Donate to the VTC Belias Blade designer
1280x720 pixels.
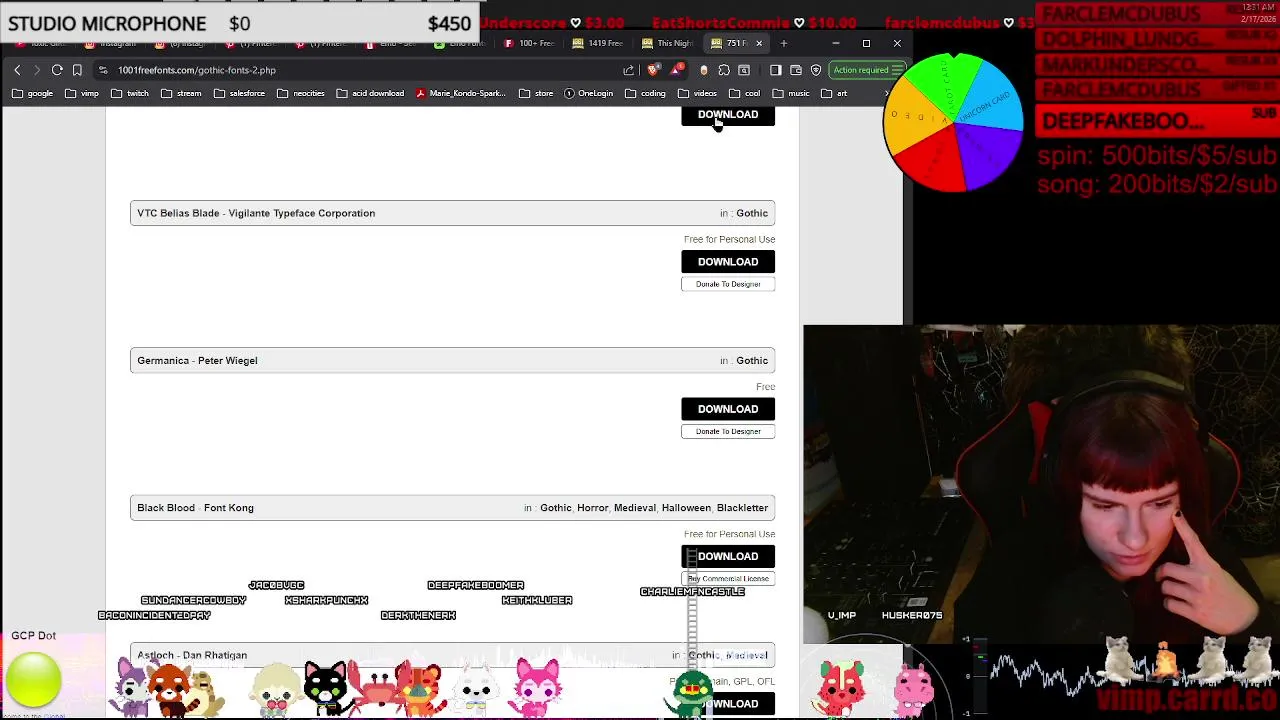click(x=728, y=284)
